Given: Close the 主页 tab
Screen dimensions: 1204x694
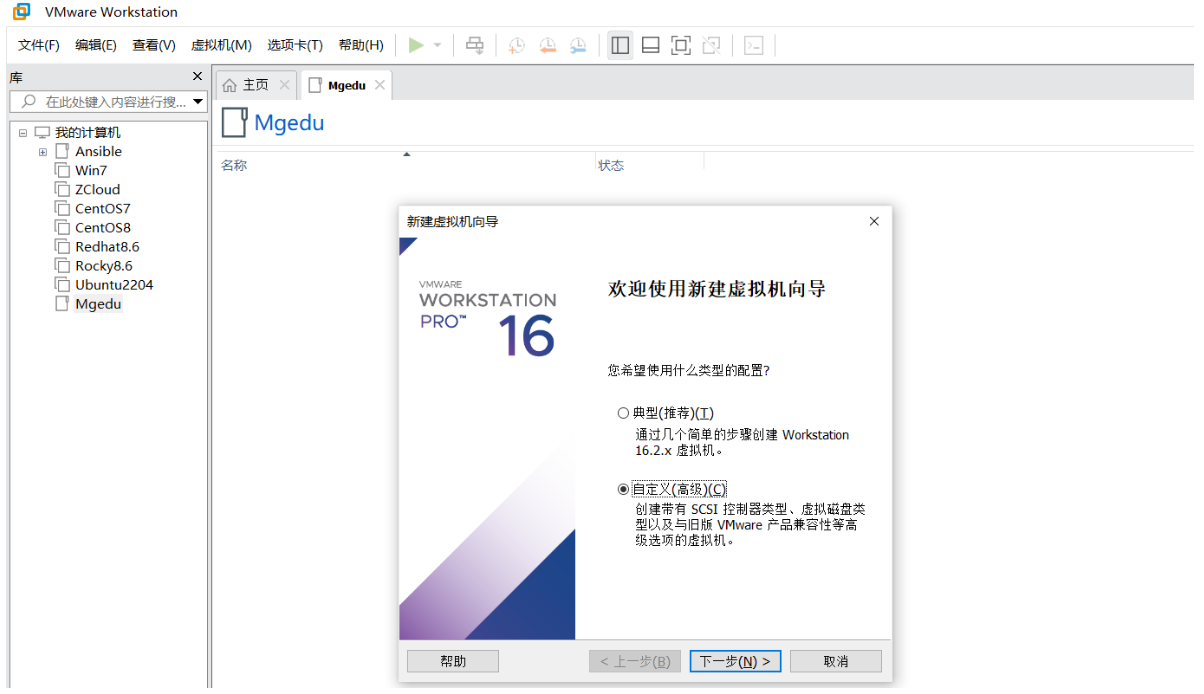Looking at the screenshot, I should click(x=284, y=85).
